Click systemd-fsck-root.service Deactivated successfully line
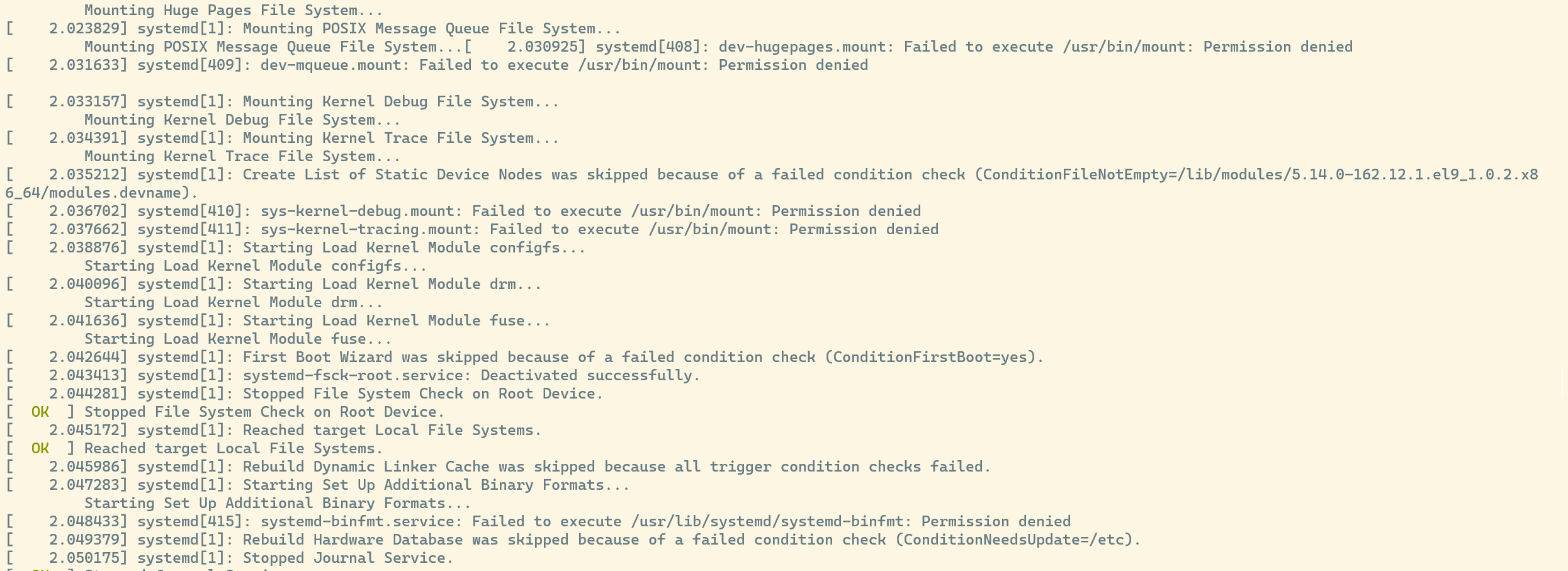1568x571 pixels. coord(353,376)
